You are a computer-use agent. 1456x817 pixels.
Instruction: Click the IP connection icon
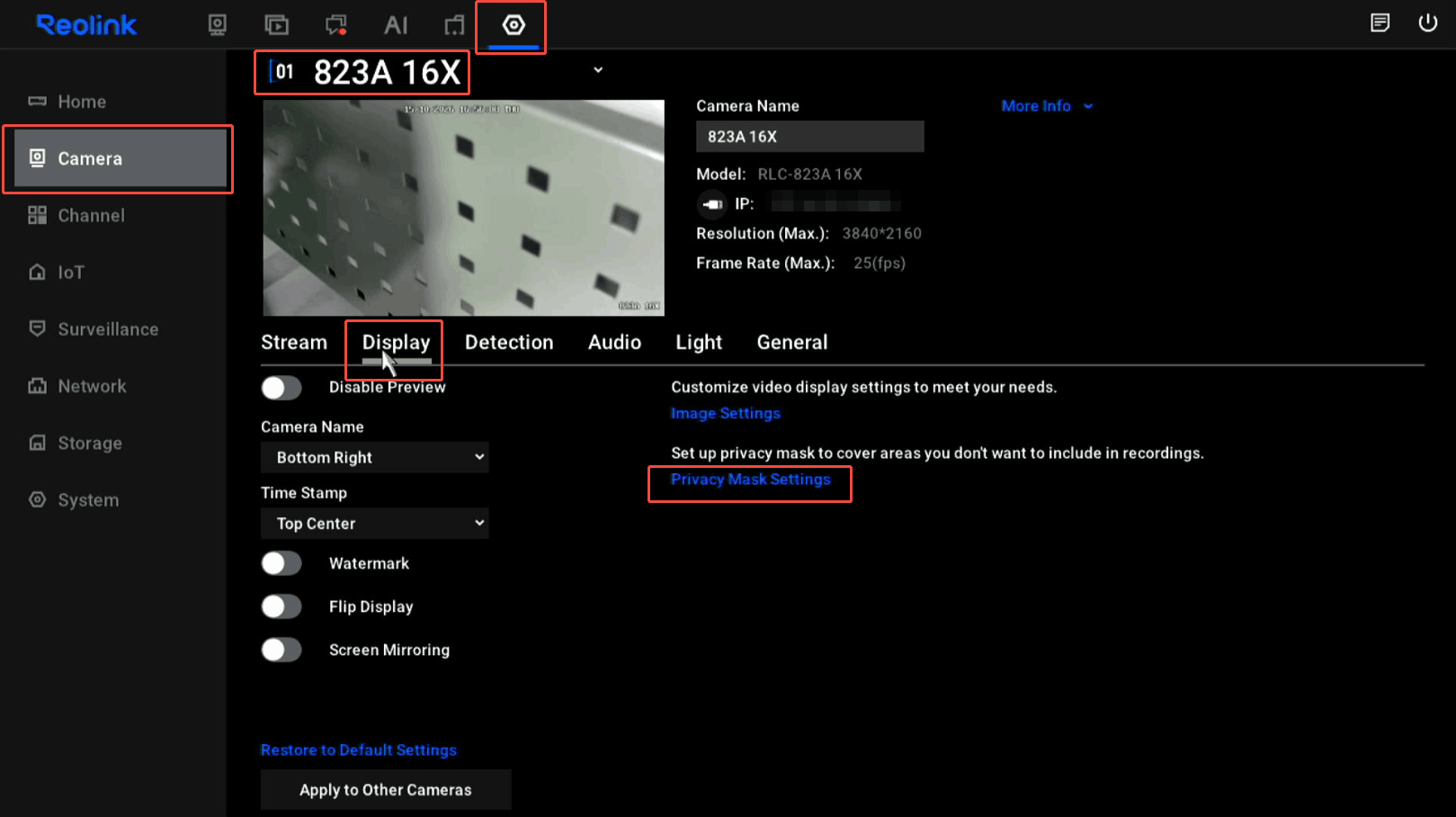(712, 204)
